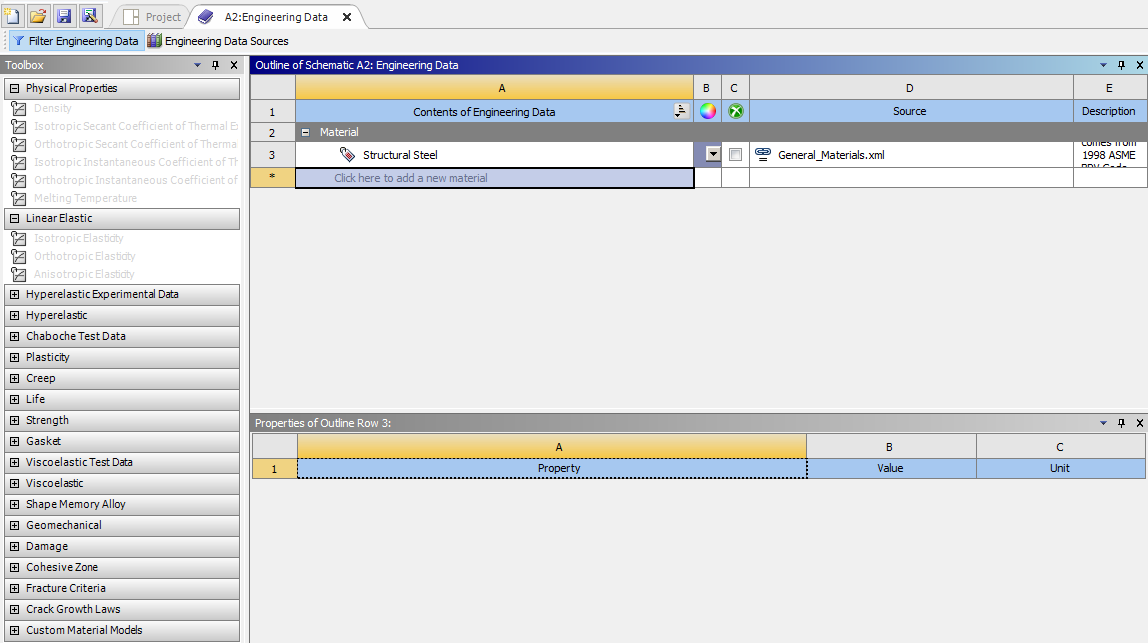The image size is (1148, 643).
Task: Expand the Viscoelastic Test Data group
Action: (15, 462)
